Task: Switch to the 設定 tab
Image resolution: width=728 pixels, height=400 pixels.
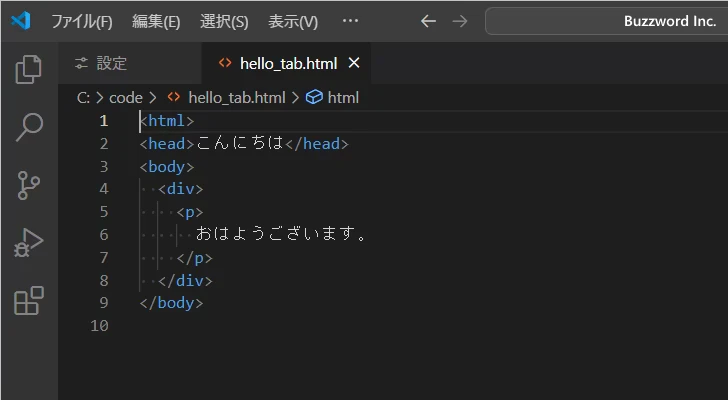Action: [x=130, y=63]
